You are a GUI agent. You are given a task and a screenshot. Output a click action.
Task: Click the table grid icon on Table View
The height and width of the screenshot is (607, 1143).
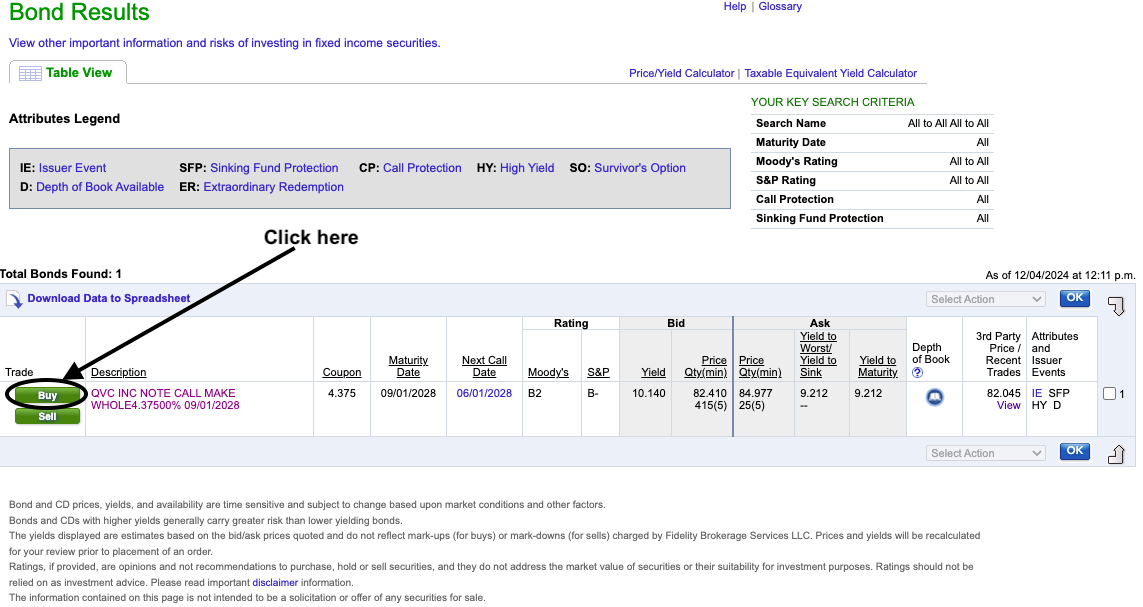(30, 74)
